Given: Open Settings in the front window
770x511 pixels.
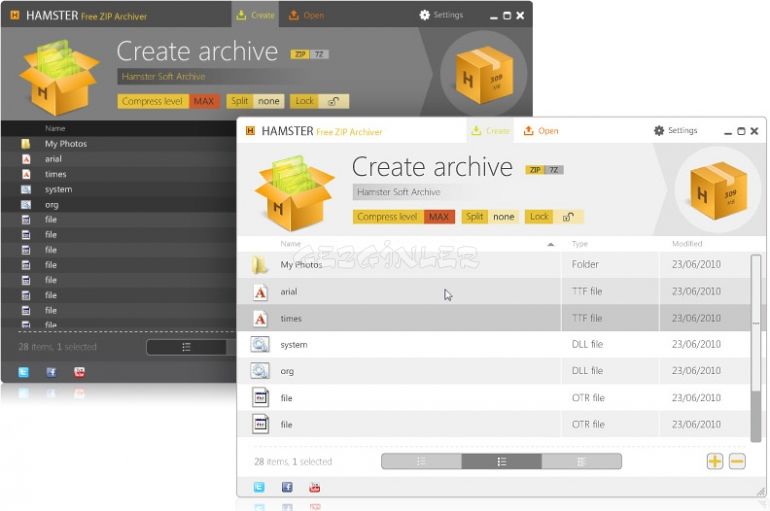Looking at the screenshot, I should tap(675, 131).
